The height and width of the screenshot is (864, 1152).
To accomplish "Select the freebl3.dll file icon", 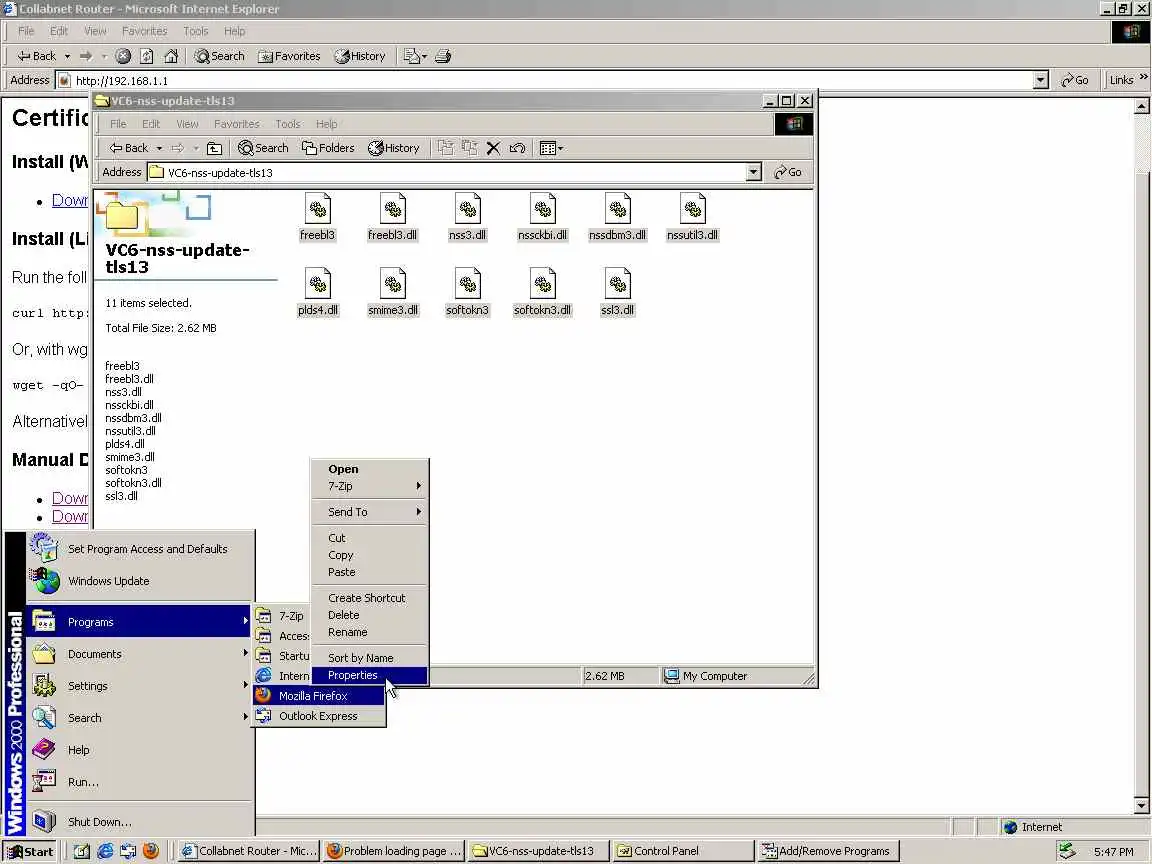I will 392,209.
